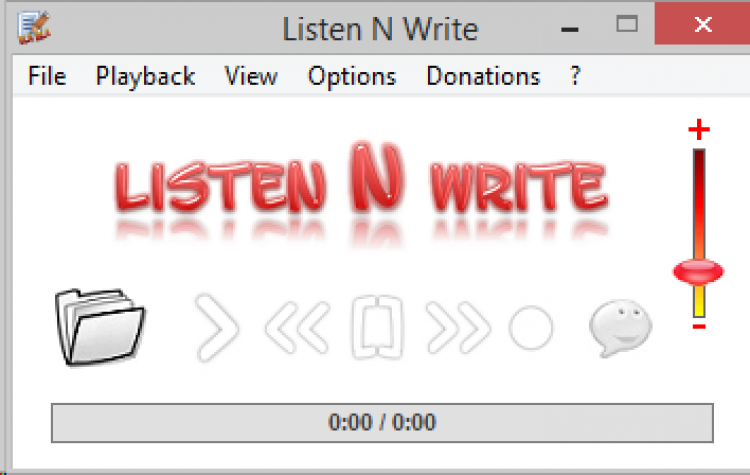Click the bookmark icon between rewind and forward
The width and height of the screenshot is (750, 475).
(x=377, y=328)
